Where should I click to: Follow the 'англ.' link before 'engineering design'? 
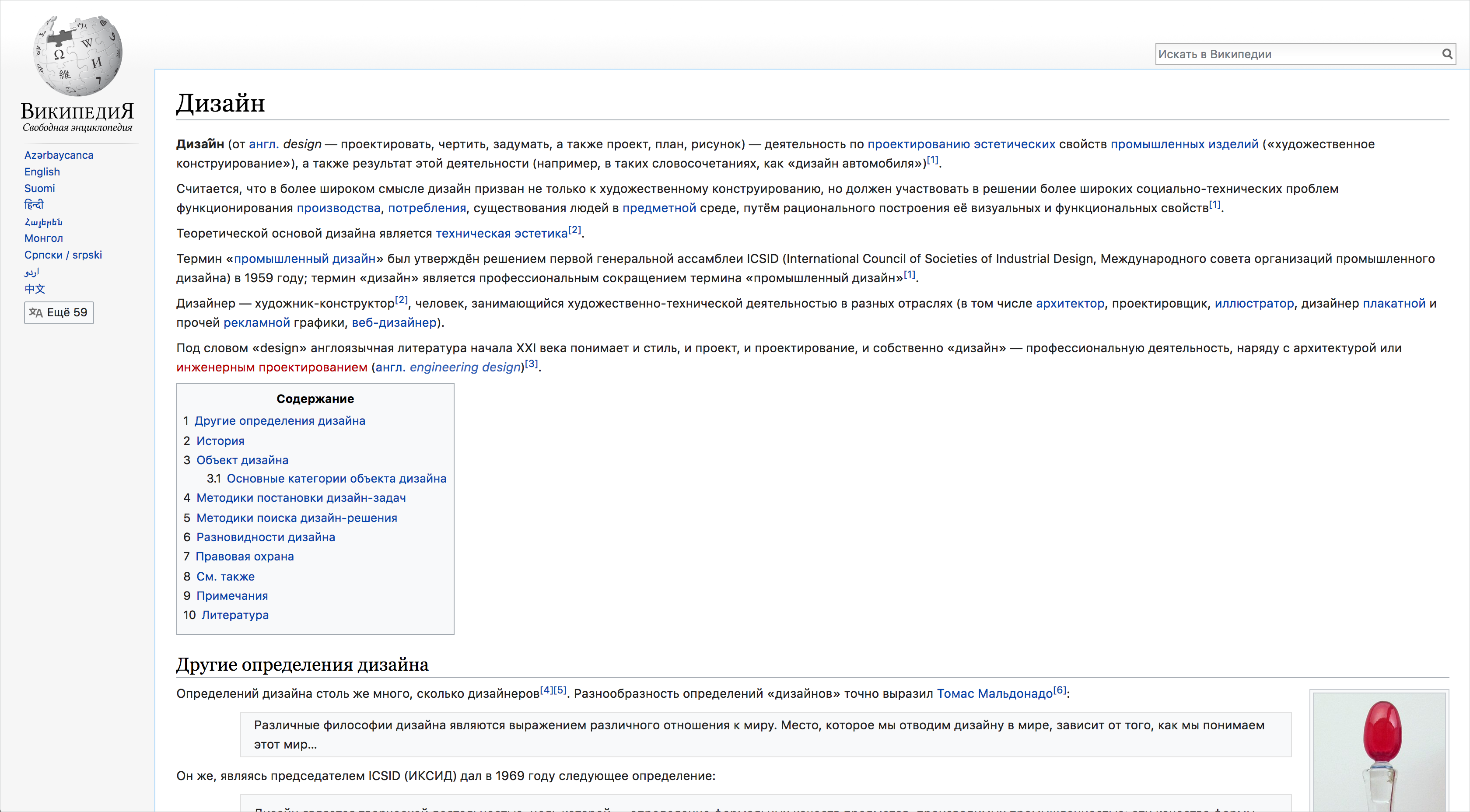coord(390,367)
